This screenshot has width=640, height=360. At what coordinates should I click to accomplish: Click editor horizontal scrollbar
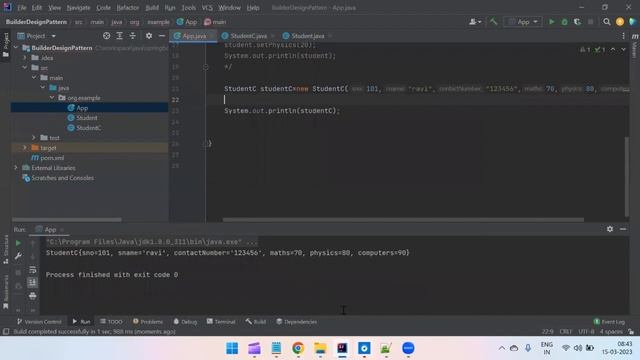tap(403, 220)
